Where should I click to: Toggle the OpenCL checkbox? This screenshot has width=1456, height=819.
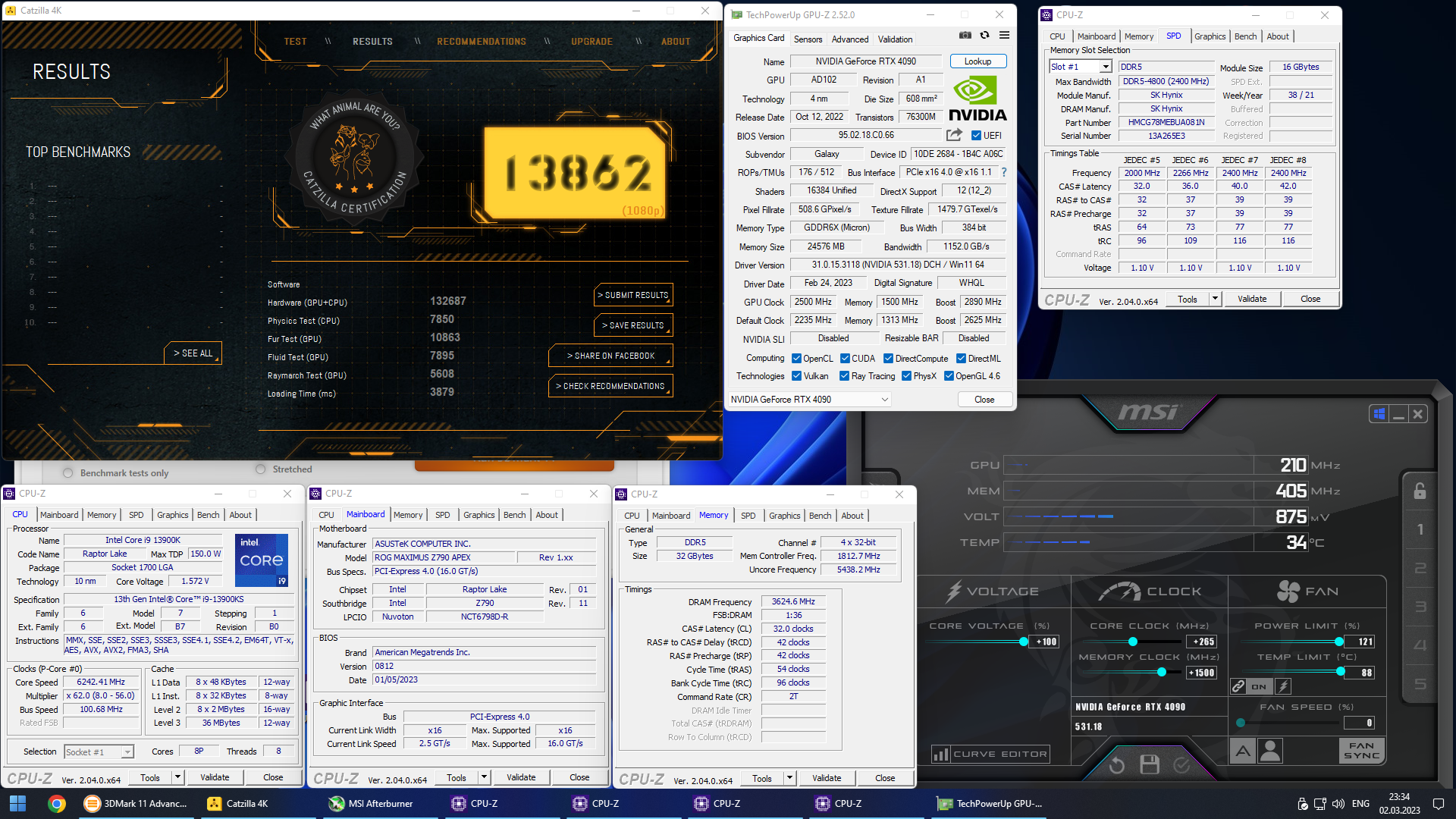click(x=796, y=359)
